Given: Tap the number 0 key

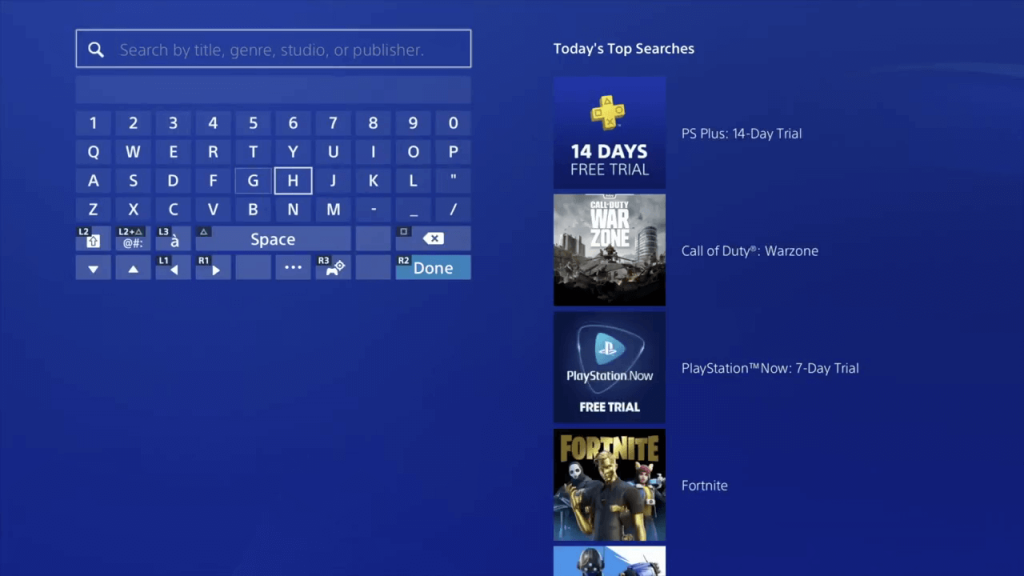Looking at the screenshot, I should click(453, 123).
